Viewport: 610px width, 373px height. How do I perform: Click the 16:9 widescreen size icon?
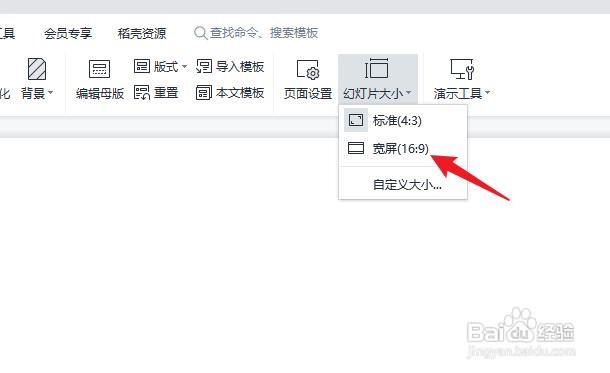356,148
